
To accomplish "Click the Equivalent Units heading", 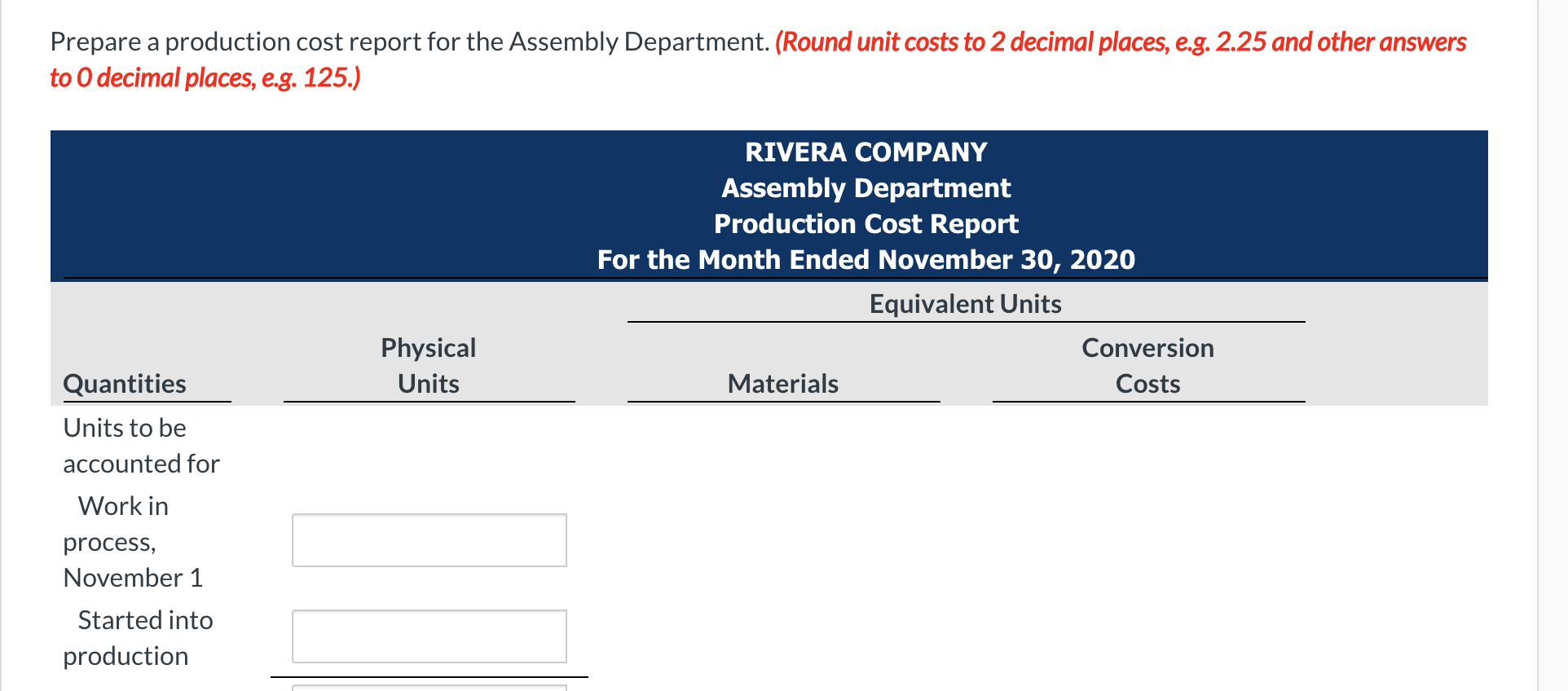I will click(x=965, y=302).
